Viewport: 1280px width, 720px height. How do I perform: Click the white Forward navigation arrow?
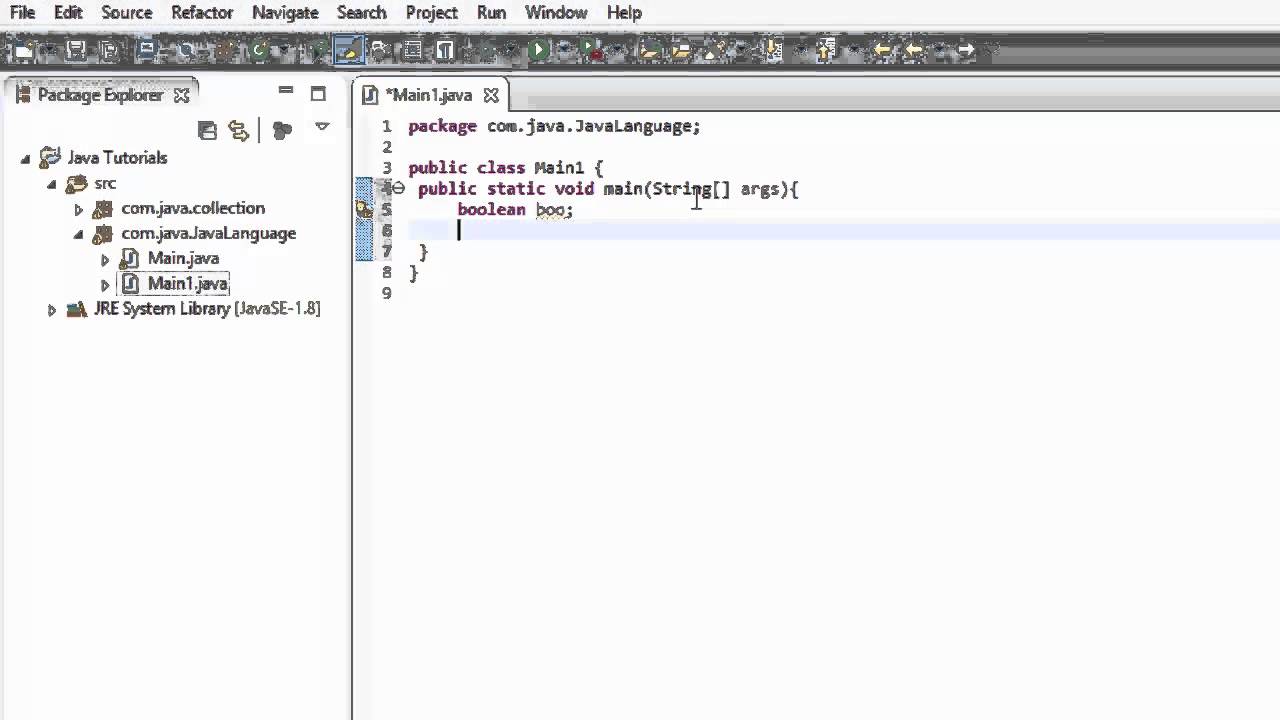[966, 49]
